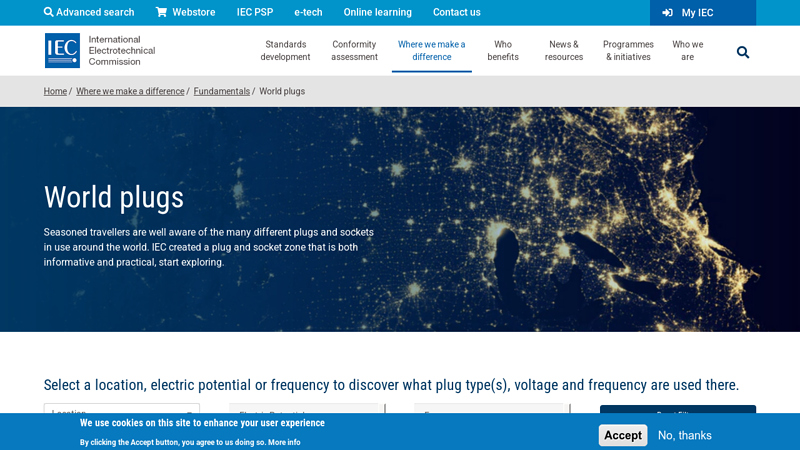Open the Location dropdown
This screenshot has height=450, width=800.
[x=121, y=412]
